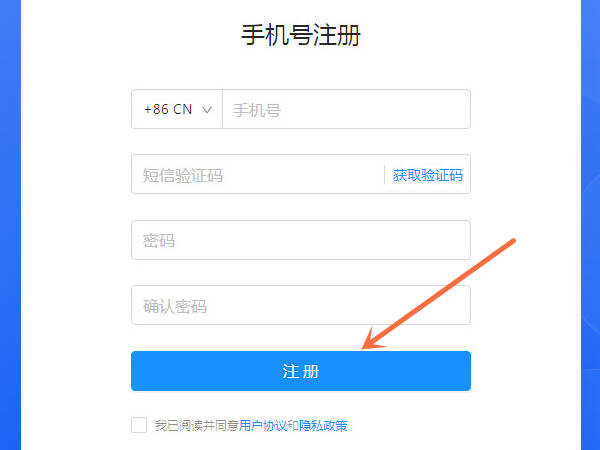
Task: Click the 手机号注册 page heading
Action: [301, 35]
